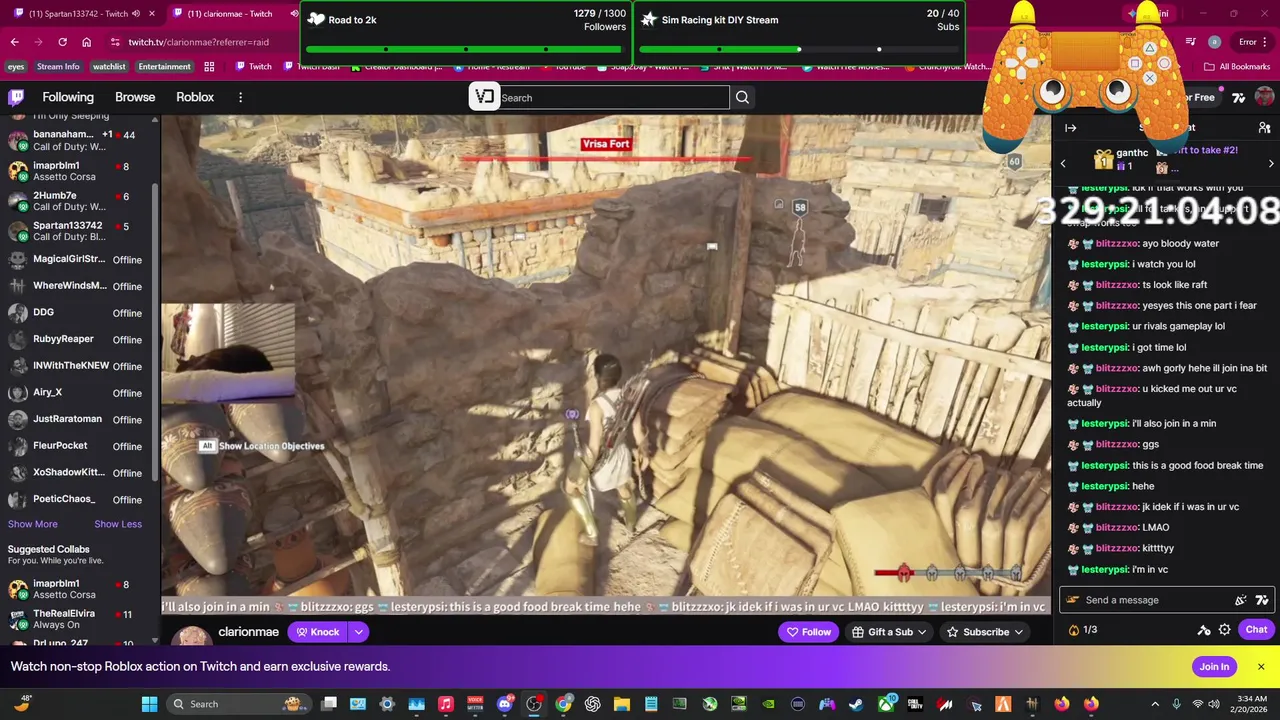
Task: Go to previous gift leaderboard entry arrow
Action: [1063, 163]
